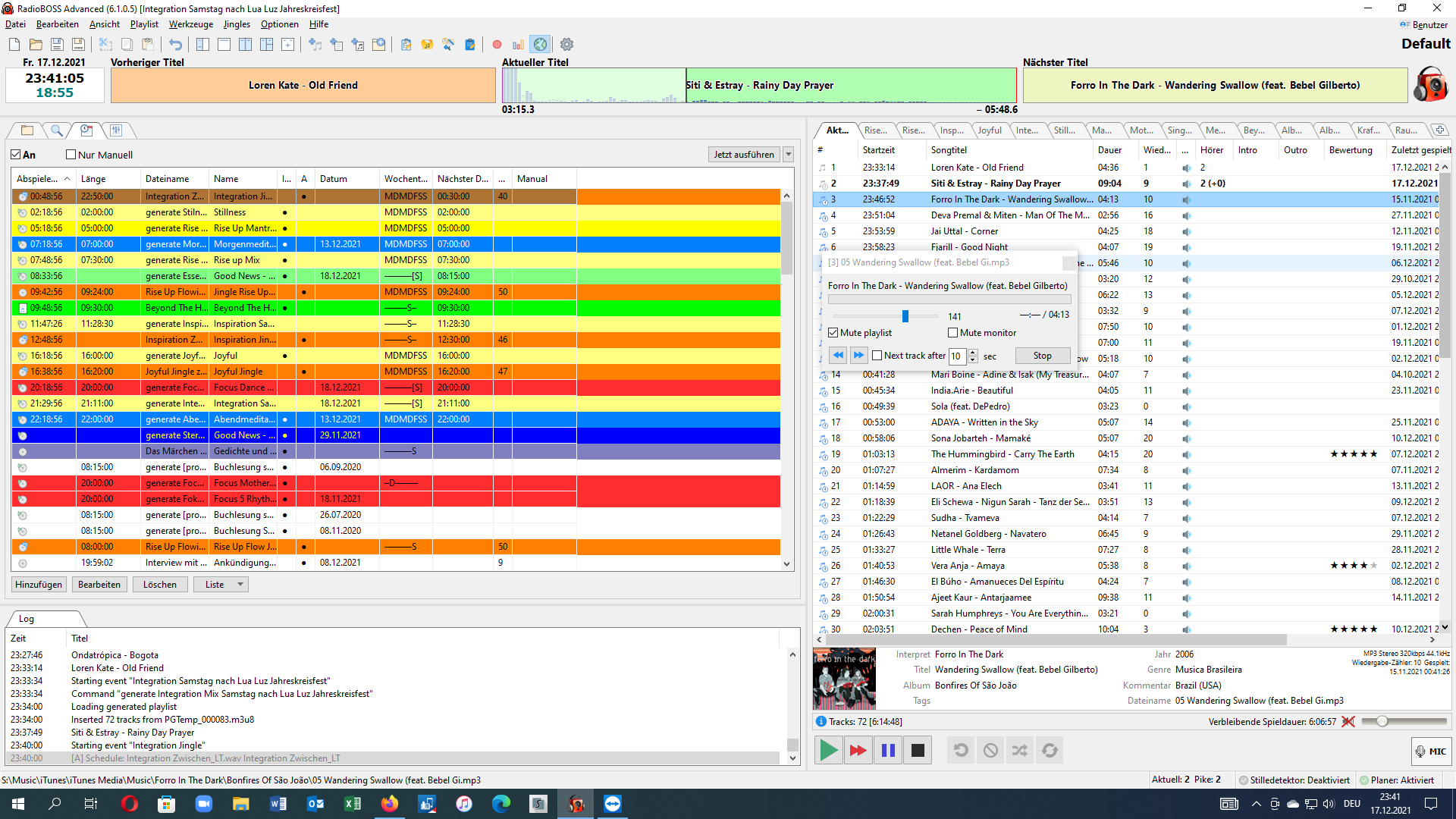
Task: Select the 'Morgenmedit...' scheduler event row
Action: point(396,244)
